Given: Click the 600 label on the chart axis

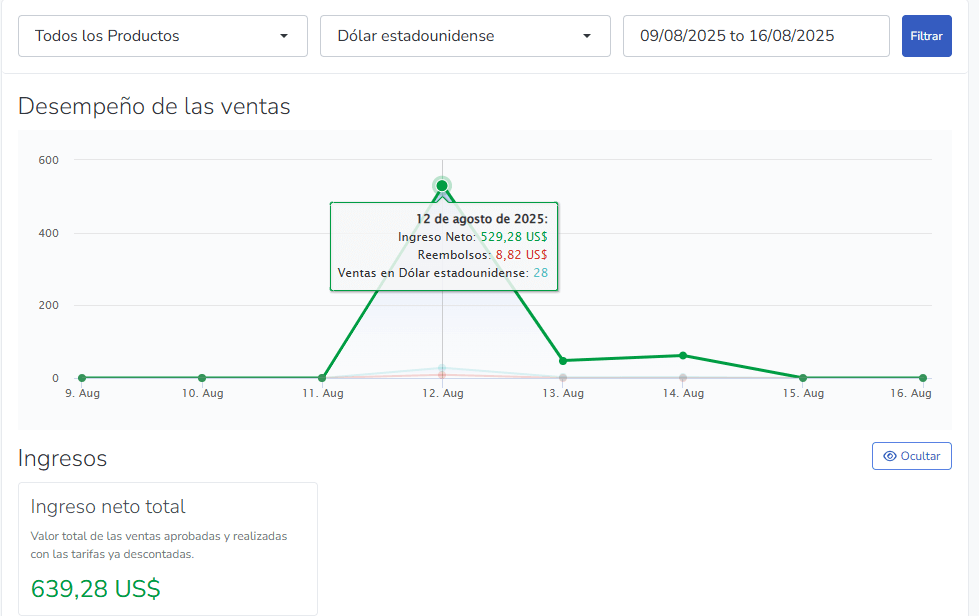Looking at the screenshot, I should point(48,160).
